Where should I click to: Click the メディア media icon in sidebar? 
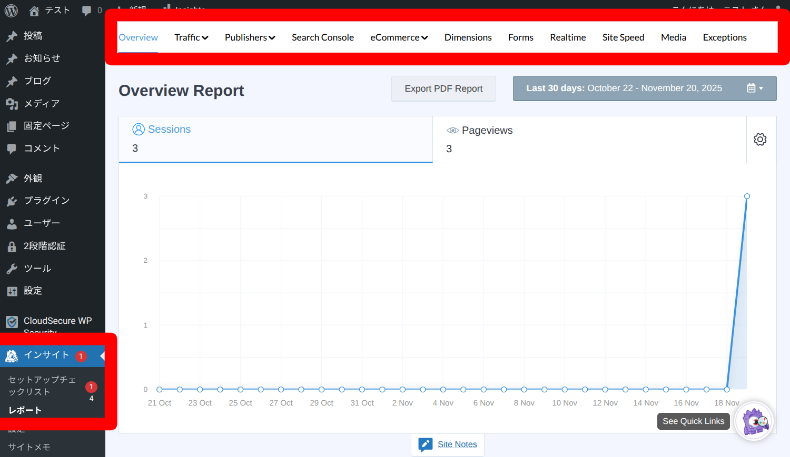pos(12,103)
